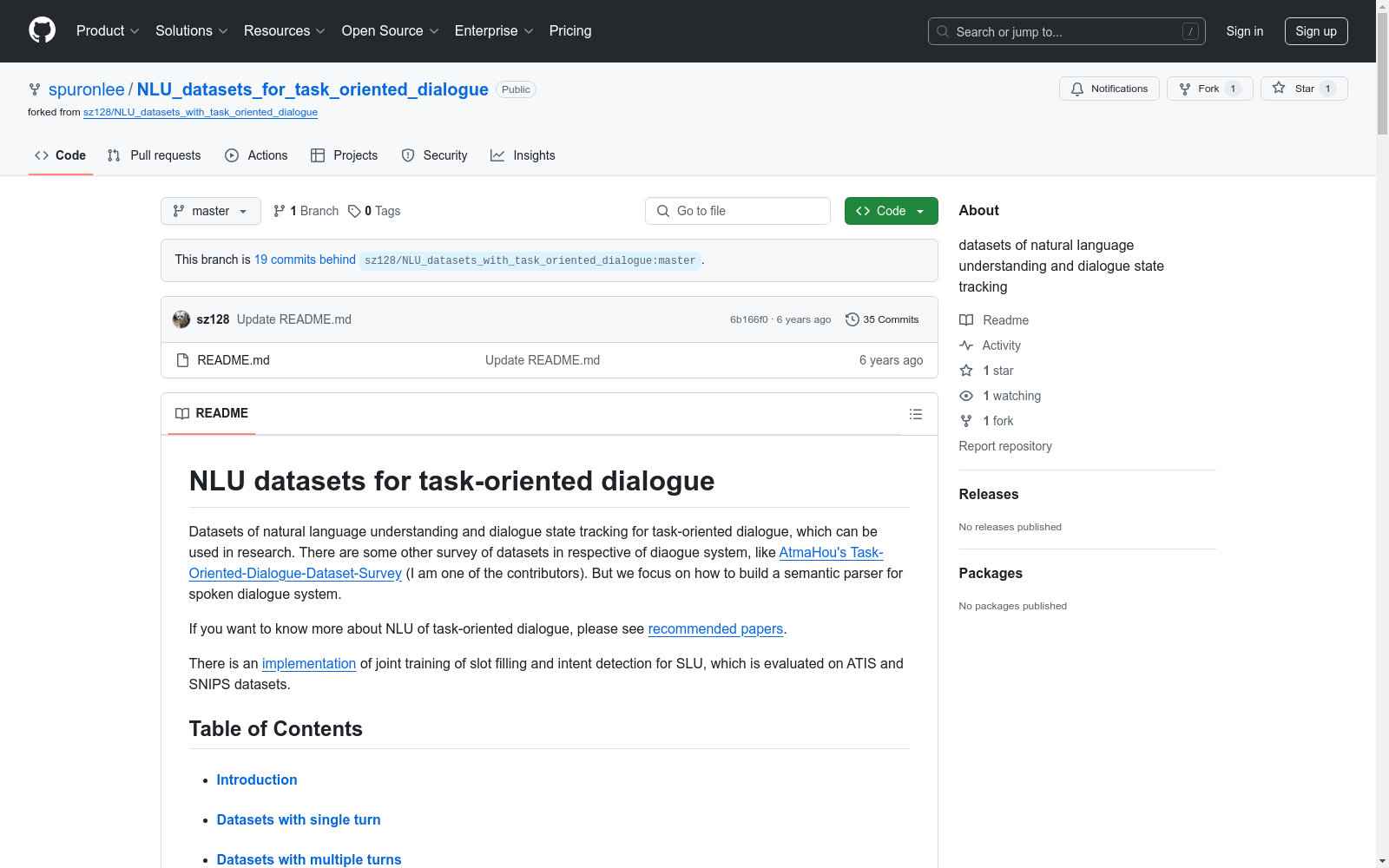Click the Report repository link

[1005, 446]
